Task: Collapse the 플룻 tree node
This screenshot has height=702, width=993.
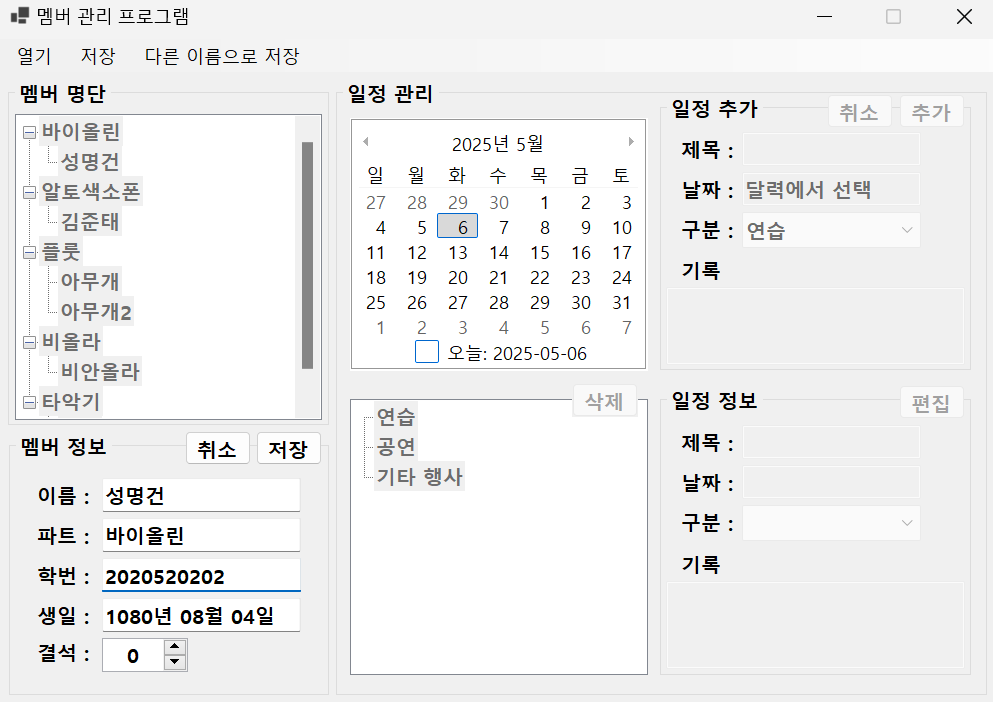Action: 29,252
